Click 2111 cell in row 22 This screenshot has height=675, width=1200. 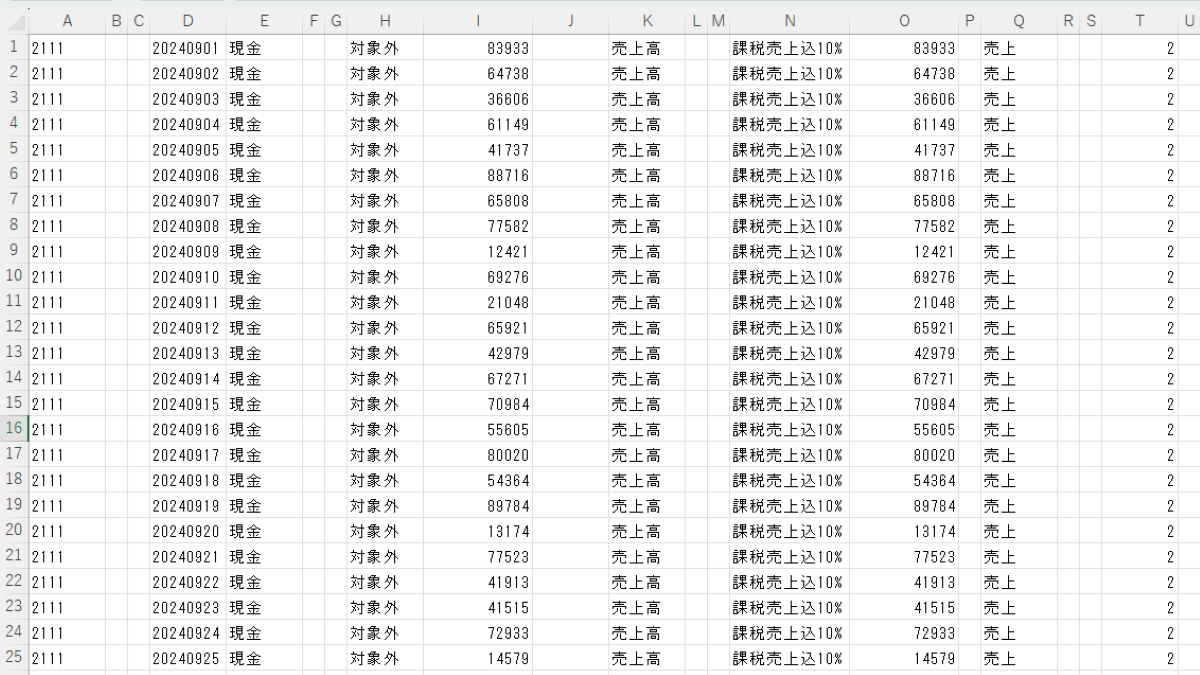67,582
